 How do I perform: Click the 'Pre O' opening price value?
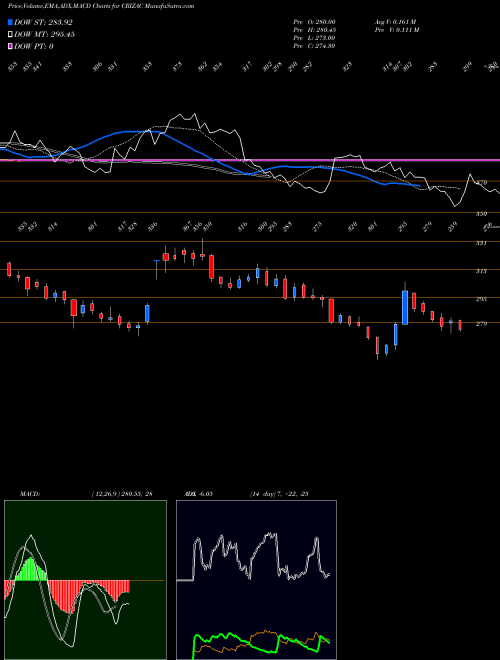point(314,22)
